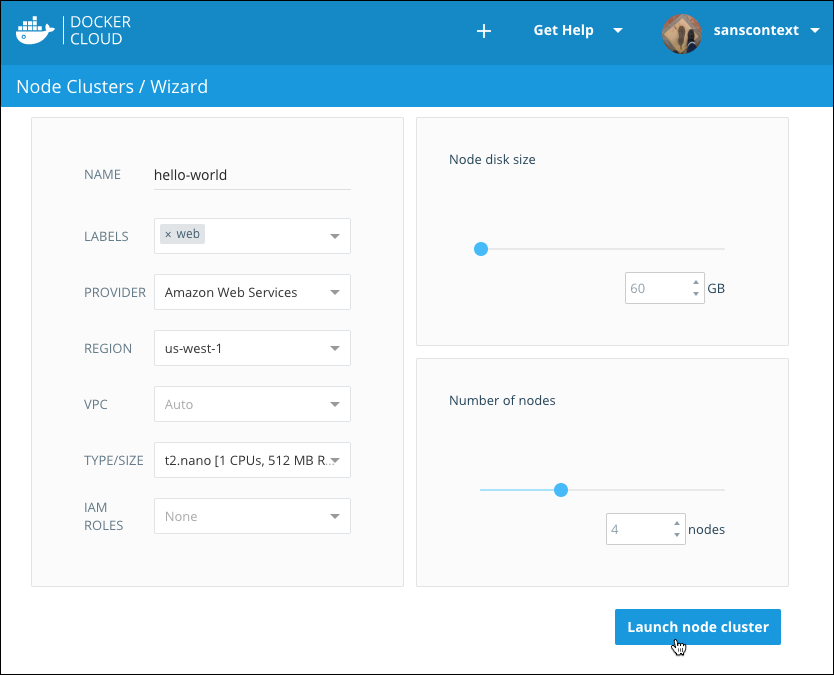834x675 pixels.
Task: Open the Labels dropdown arrow
Action: pyautogui.click(x=334, y=236)
